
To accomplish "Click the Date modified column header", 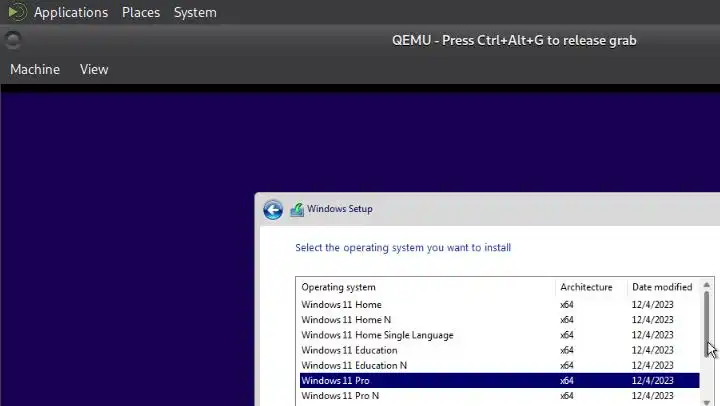I will [x=664, y=287].
